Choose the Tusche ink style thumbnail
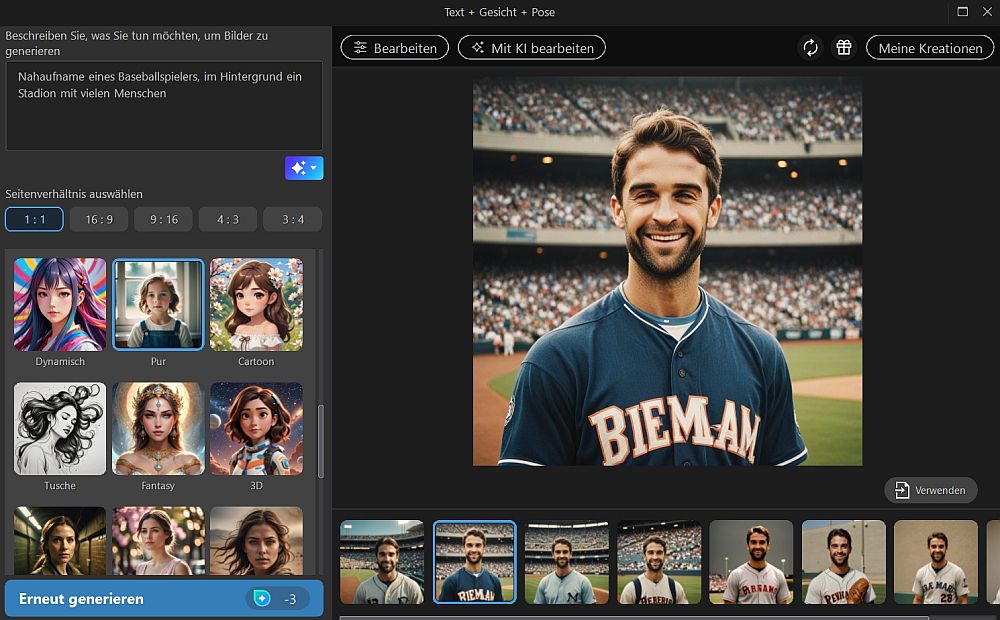This screenshot has width=1000, height=620. click(x=60, y=429)
